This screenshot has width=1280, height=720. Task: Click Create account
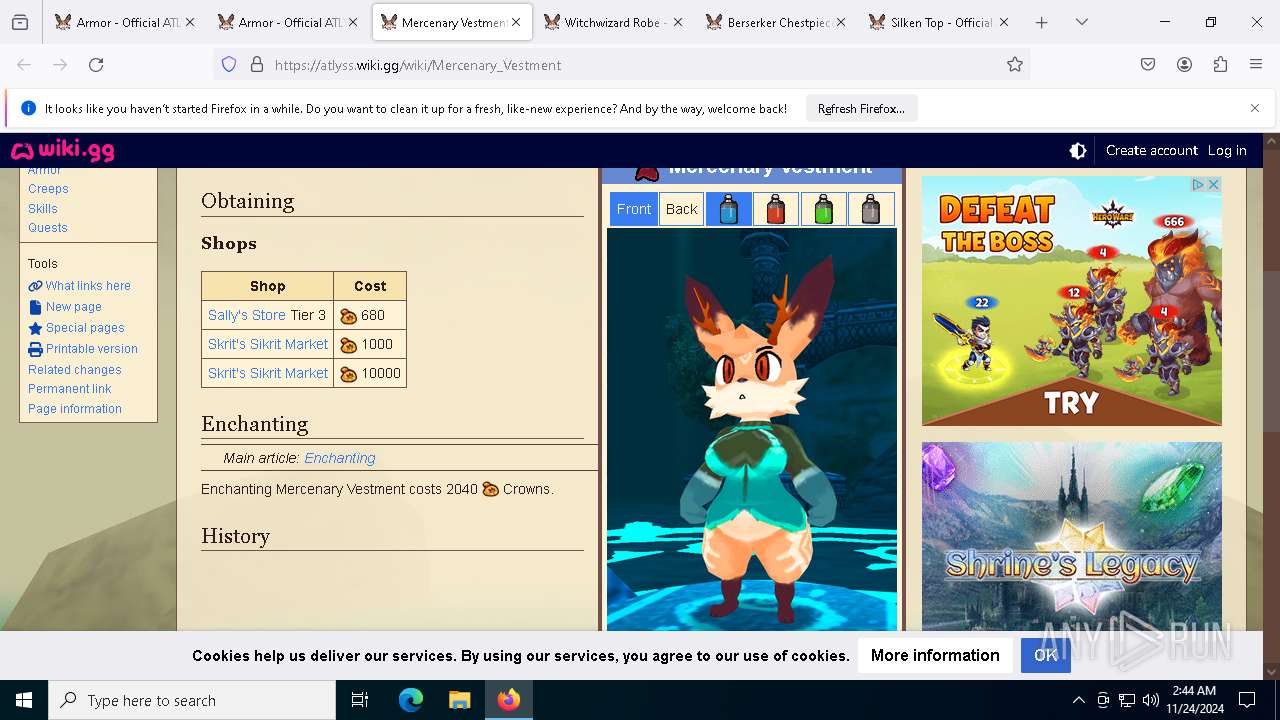point(1151,150)
